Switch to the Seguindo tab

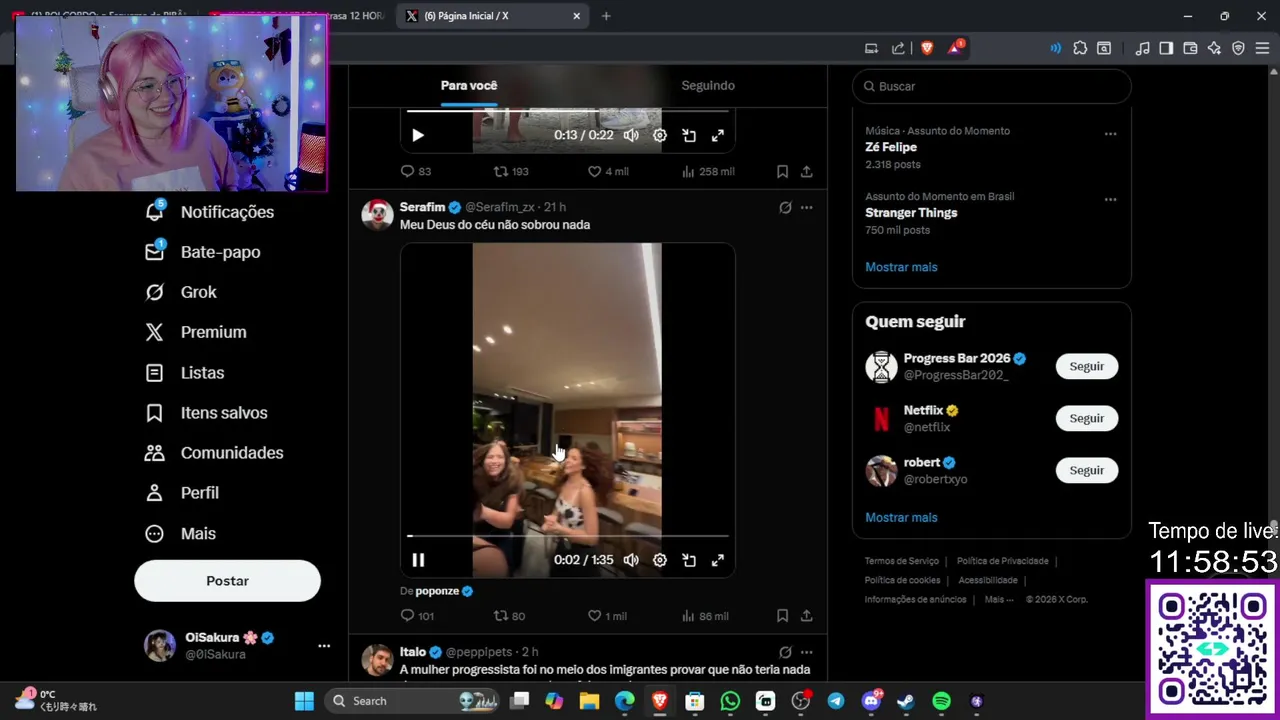(708, 86)
